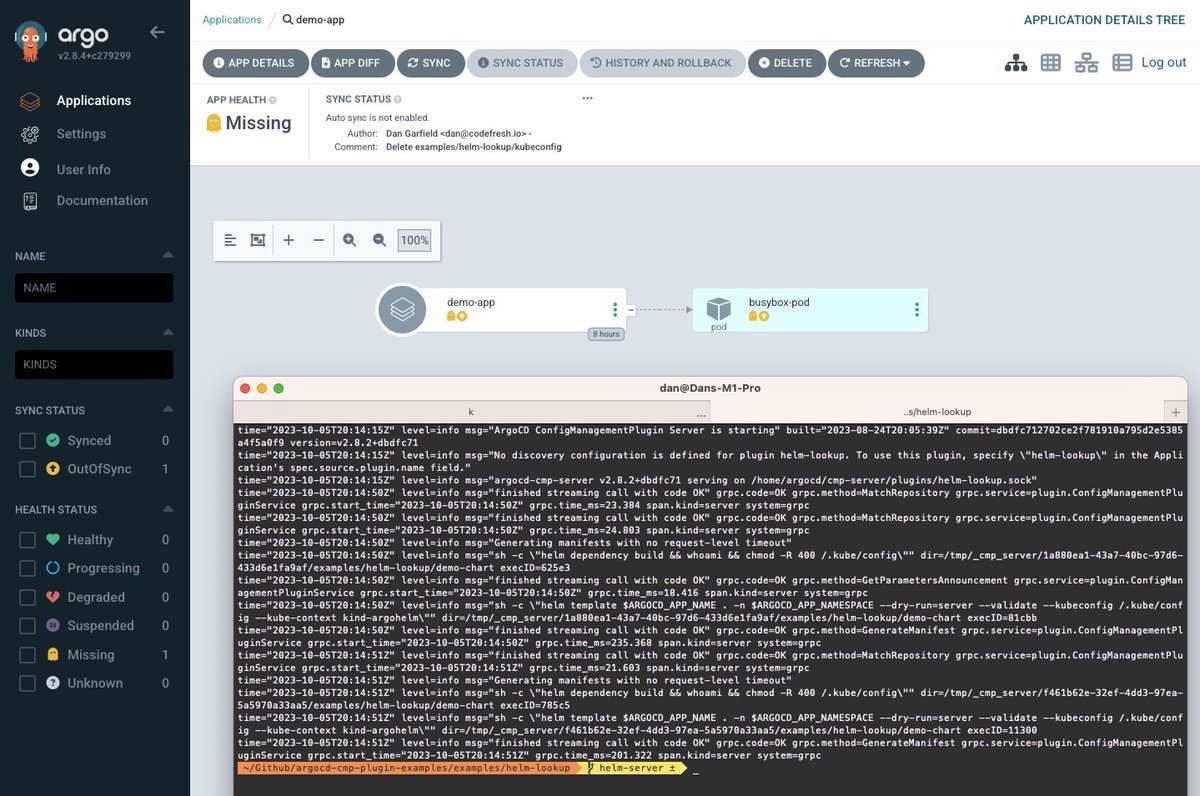This screenshot has width=1200, height=796.
Task: Click the Applications breadcrumb link
Action: [x=232, y=20]
